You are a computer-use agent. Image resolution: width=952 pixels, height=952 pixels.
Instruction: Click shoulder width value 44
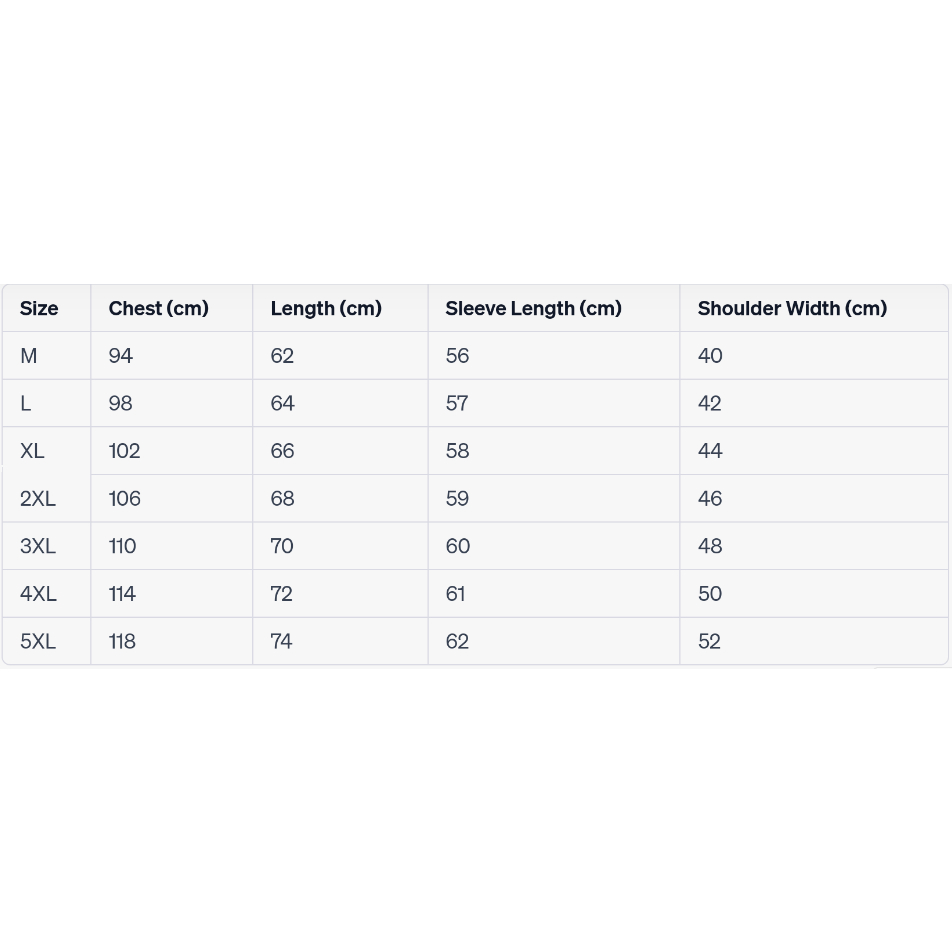coord(710,451)
